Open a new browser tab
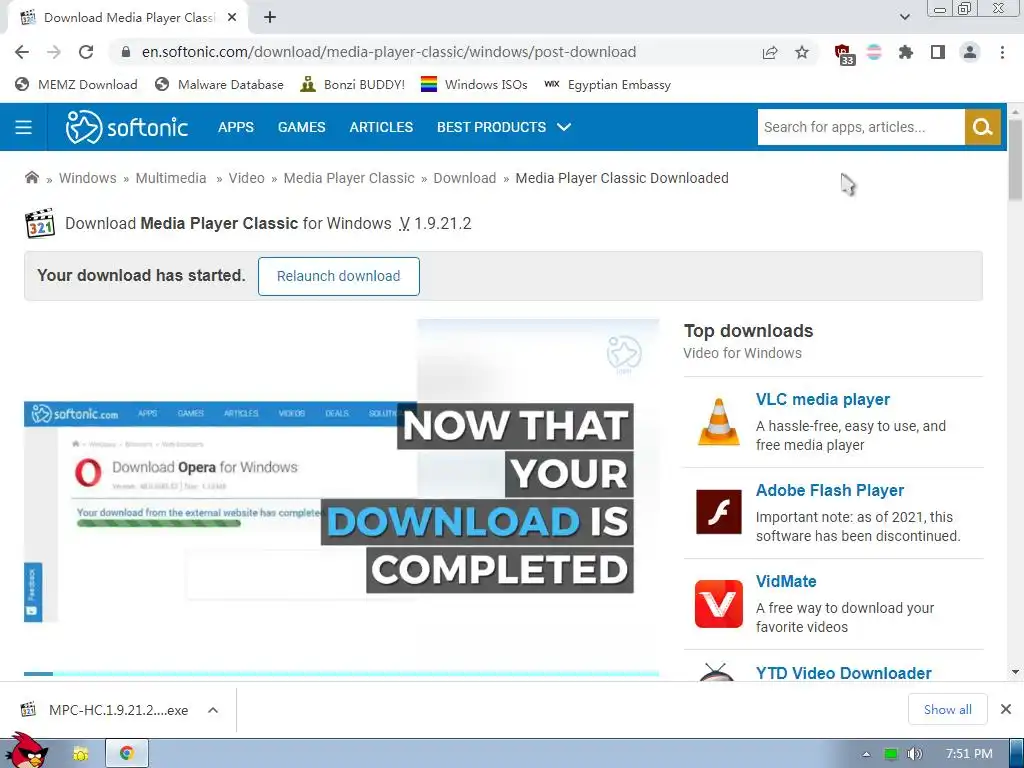 pos(270,18)
